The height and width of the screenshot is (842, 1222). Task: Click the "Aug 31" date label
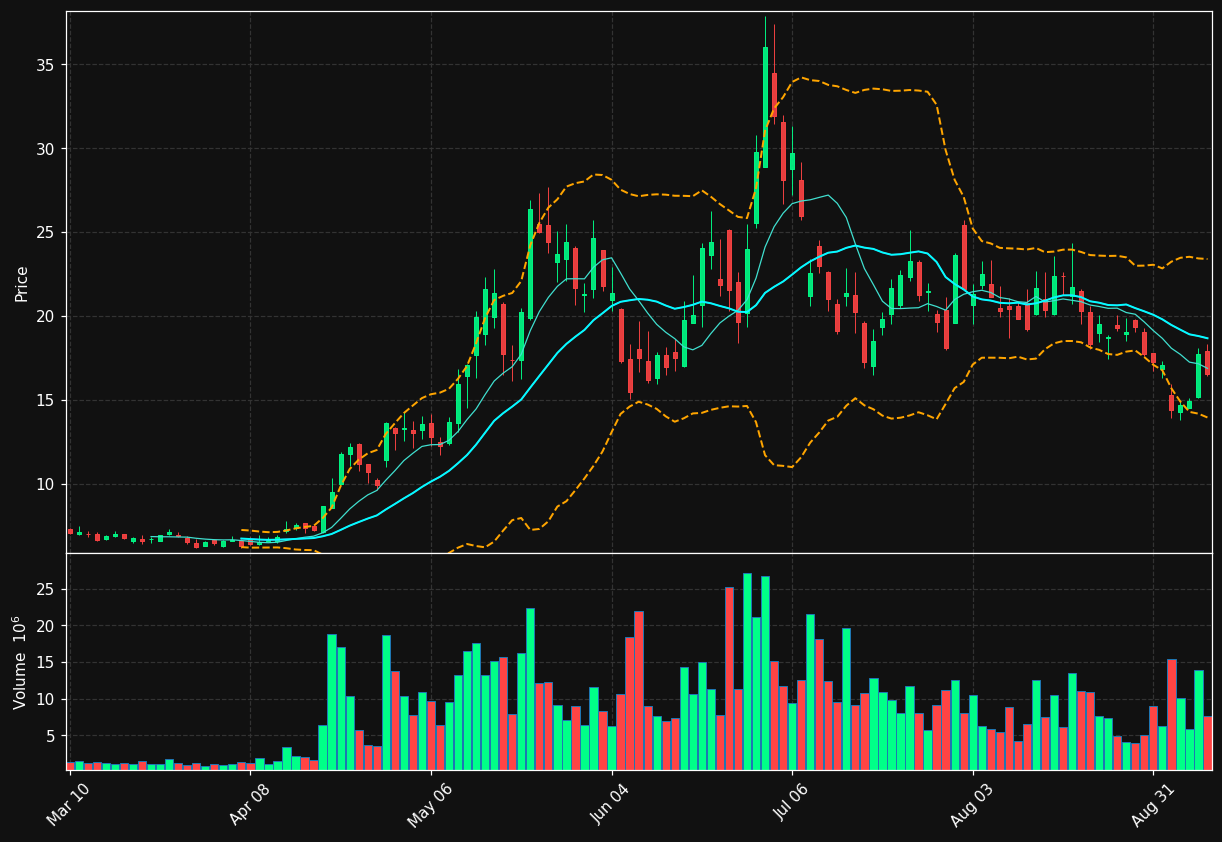click(1152, 804)
